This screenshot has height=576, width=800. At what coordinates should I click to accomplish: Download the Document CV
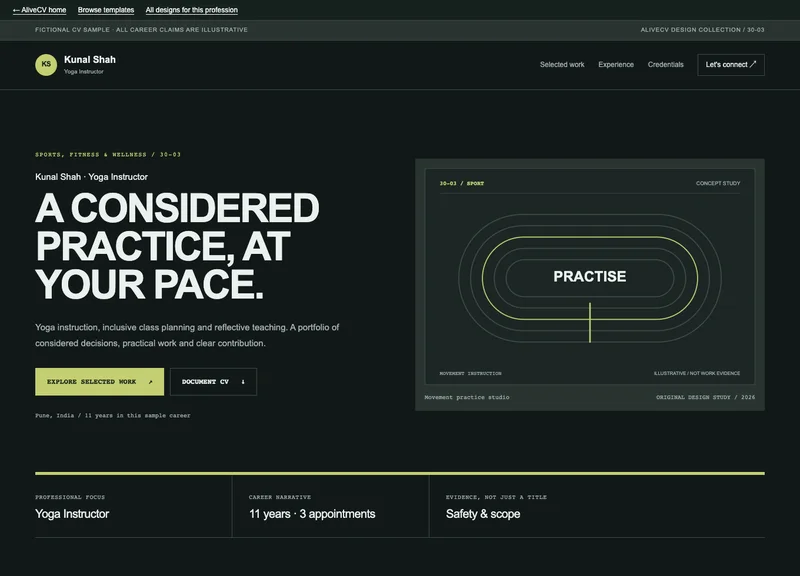(x=213, y=382)
